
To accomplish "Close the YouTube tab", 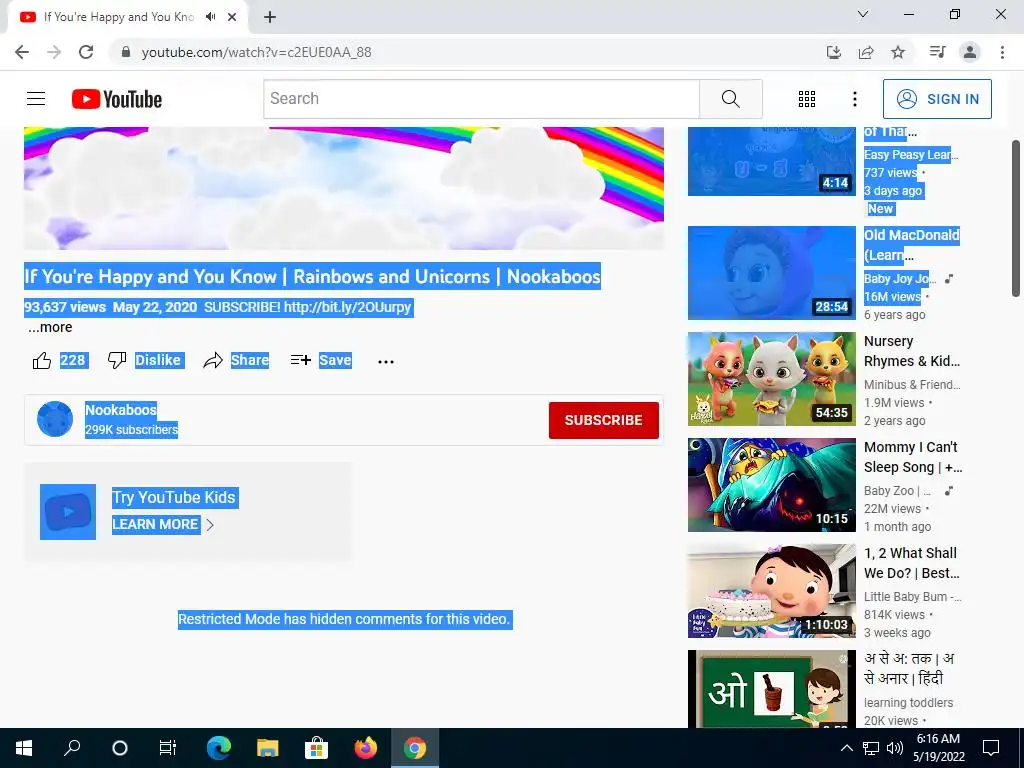I will 232,17.
